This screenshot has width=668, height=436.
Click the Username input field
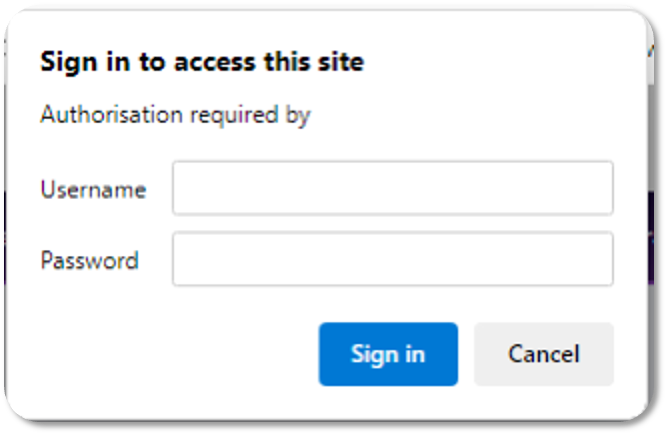(x=392, y=188)
